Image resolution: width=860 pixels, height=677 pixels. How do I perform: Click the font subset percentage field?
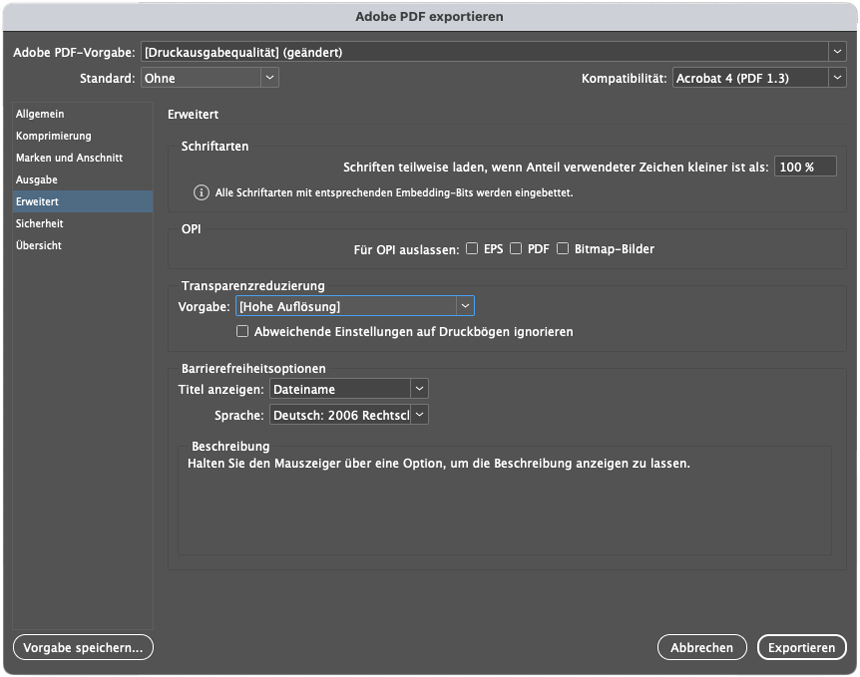tap(805, 167)
